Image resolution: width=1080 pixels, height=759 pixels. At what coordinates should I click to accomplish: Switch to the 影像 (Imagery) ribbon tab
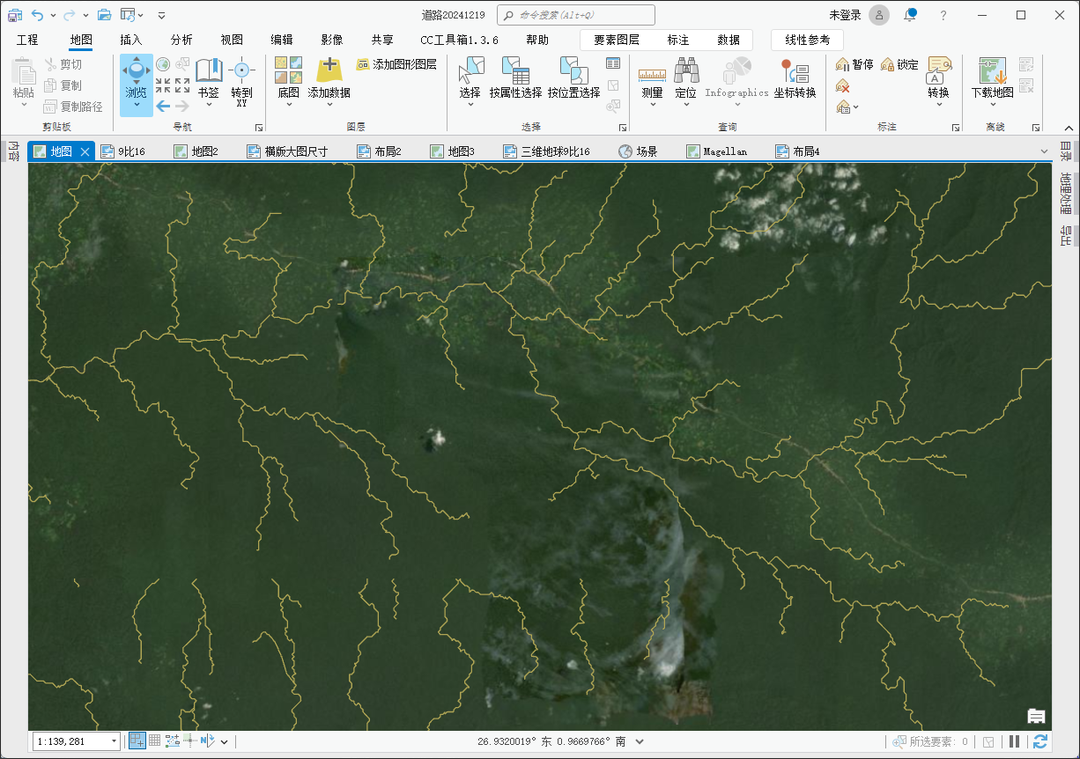point(332,40)
